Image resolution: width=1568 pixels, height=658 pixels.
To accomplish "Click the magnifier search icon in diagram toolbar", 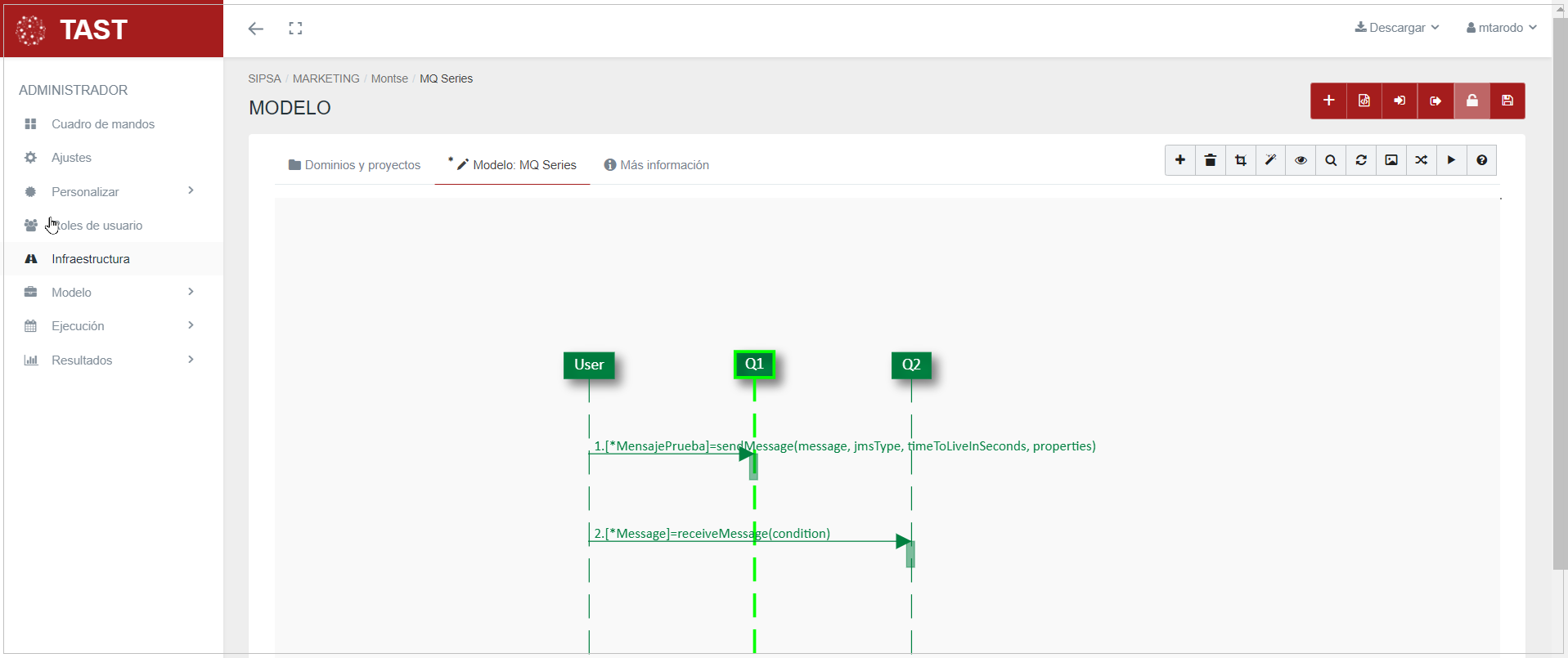I will (1331, 160).
